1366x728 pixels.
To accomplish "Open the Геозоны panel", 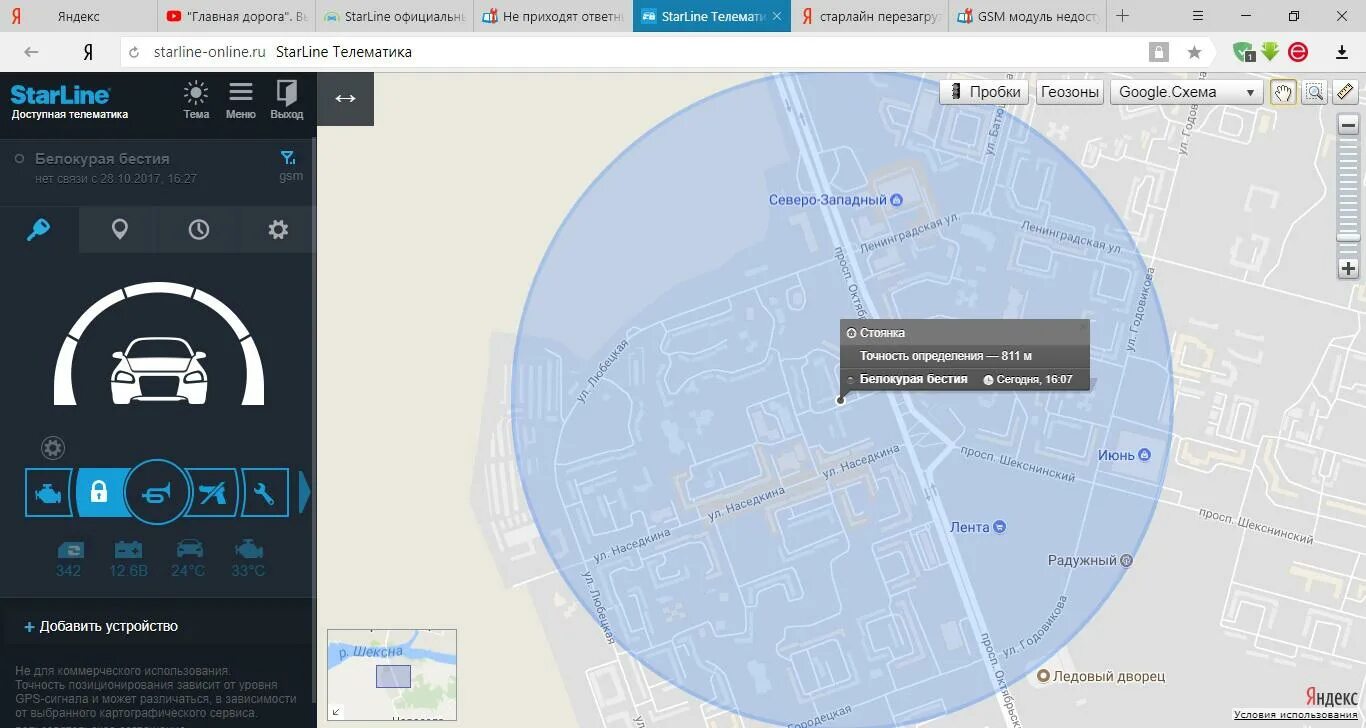I will coord(1070,92).
